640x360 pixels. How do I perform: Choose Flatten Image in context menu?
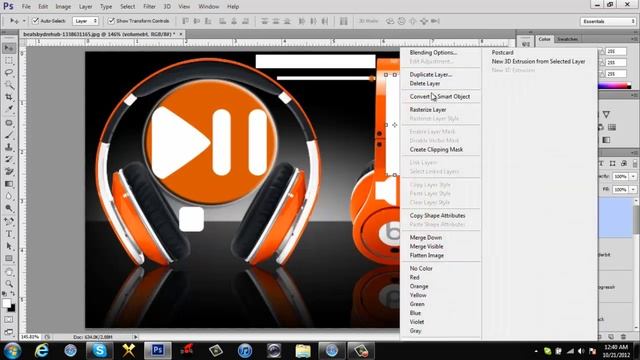(x=427, y=256)
